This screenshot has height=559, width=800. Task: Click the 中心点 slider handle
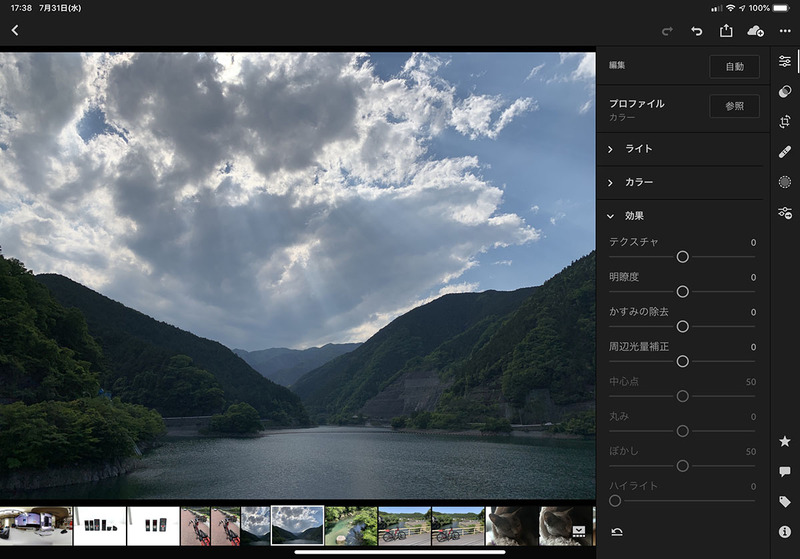(x=682, y=396)
